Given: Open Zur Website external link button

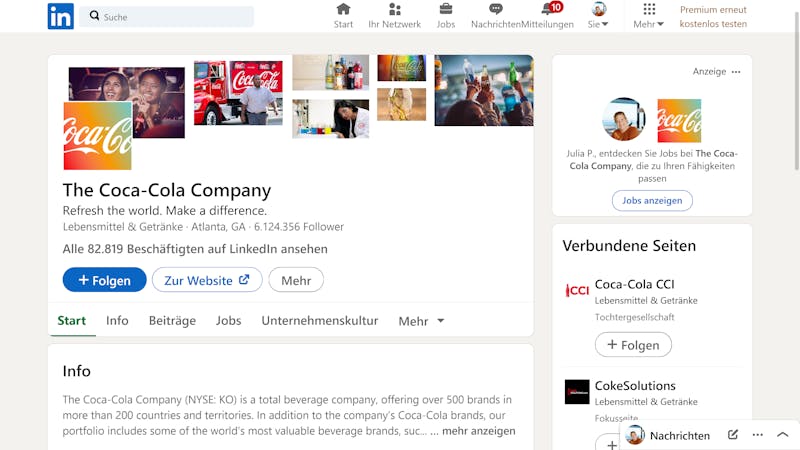Looking at the screenshot, I should coord(207,280).
